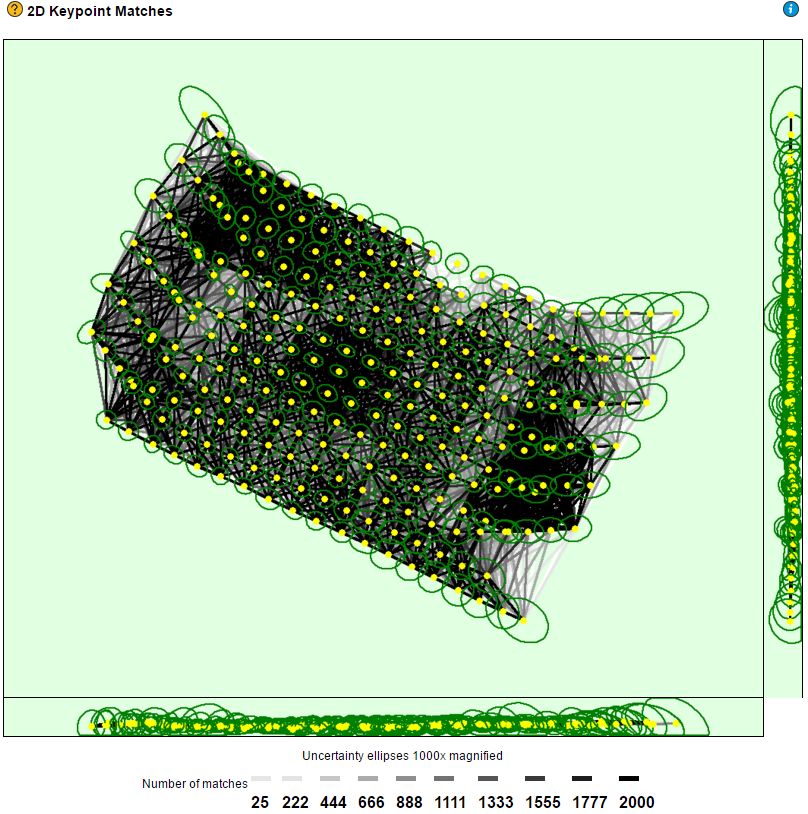Click the 'Uncertainty ellipses 1000x magnified' caption
The height and width of the screenshot is (814, 808).
402,755
